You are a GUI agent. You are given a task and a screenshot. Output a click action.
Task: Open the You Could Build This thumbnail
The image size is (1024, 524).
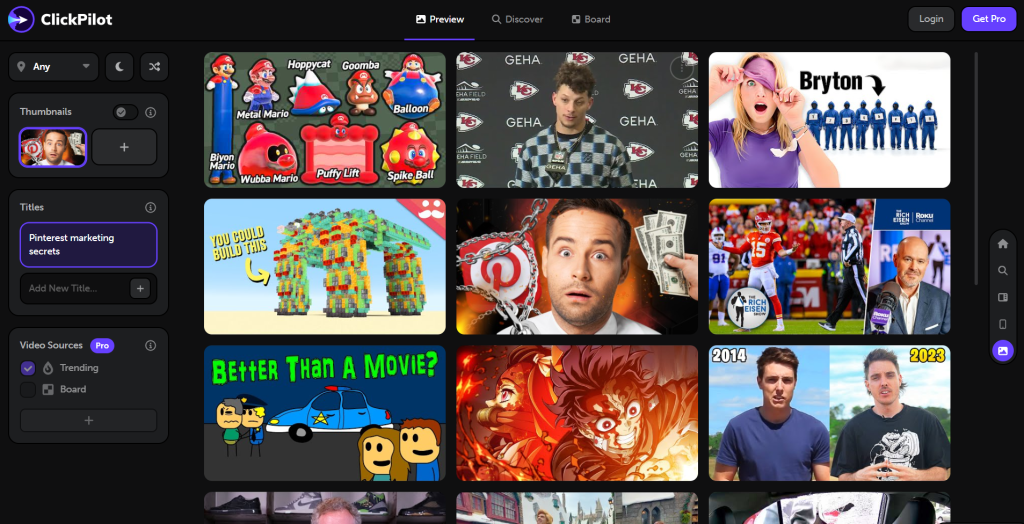325,267
